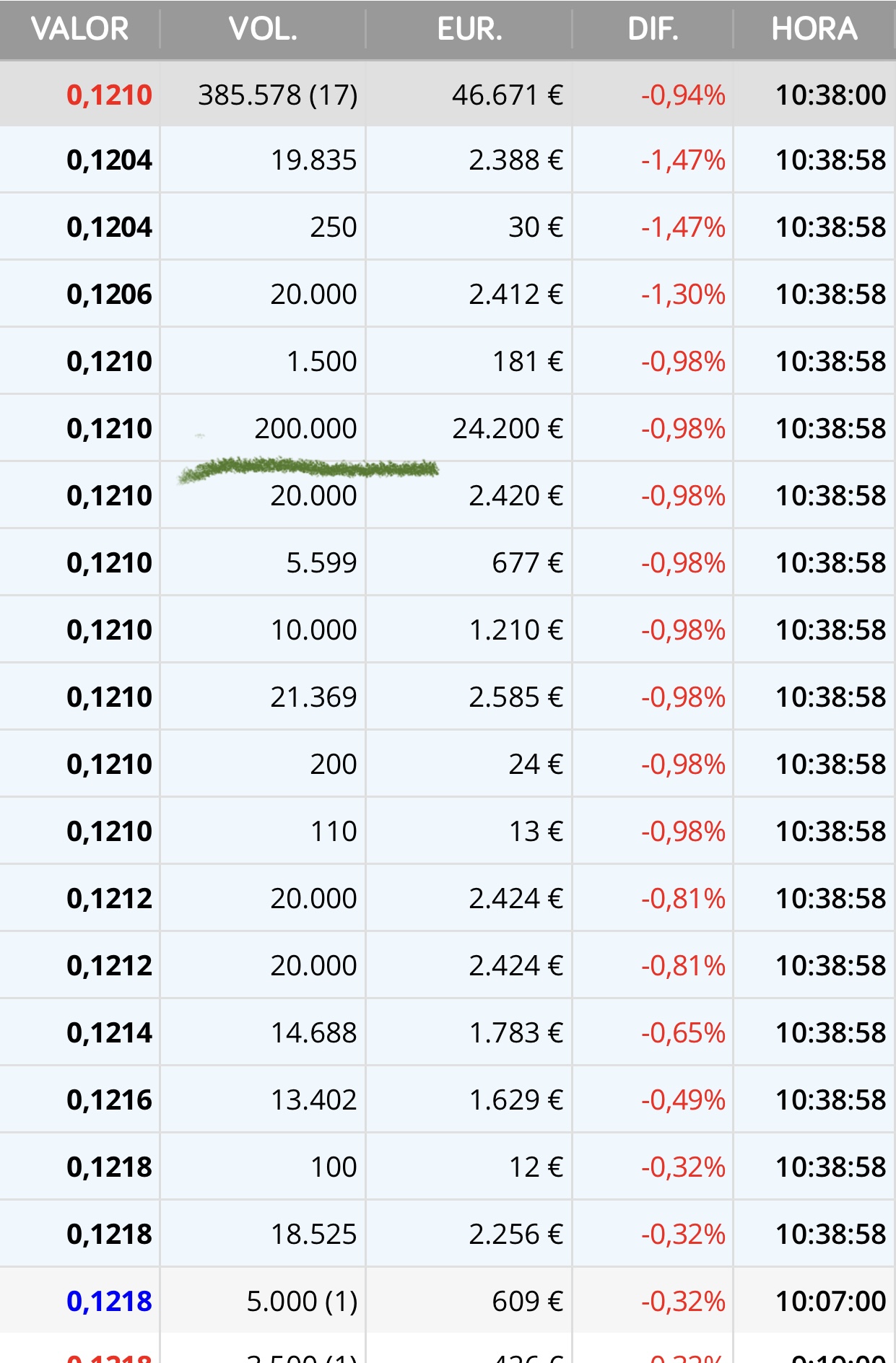Select the 0,1206 value cell

coord(109,294)
